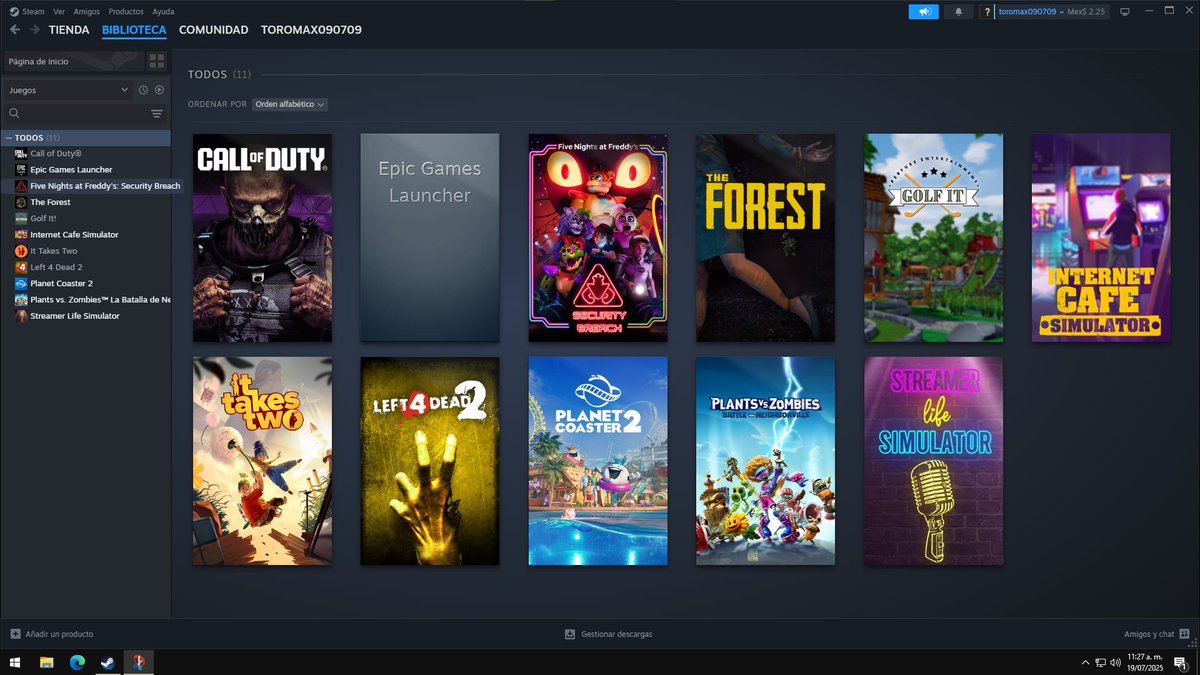Open the Security Breach cover art
Viewport: 1200px width, 675px height.
pyautogui.click(x=598, y=238)
